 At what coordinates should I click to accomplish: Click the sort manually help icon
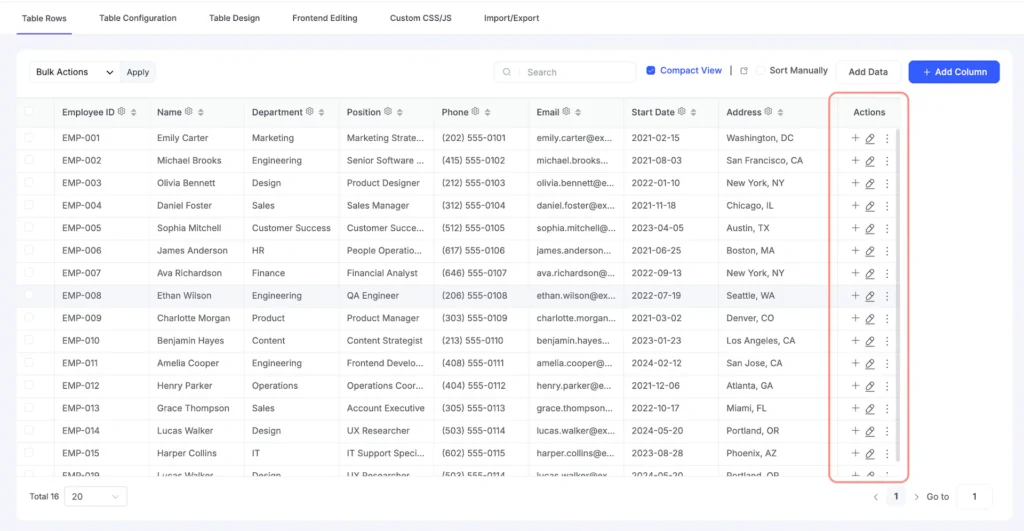(x=744, y=71)
